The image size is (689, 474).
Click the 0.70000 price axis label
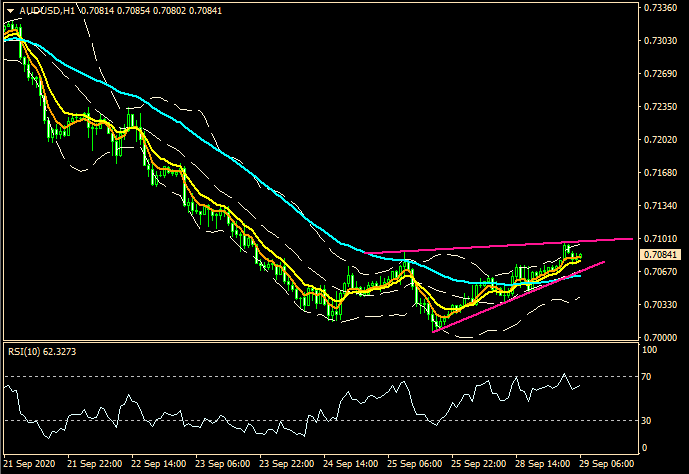tap(659, 338)
